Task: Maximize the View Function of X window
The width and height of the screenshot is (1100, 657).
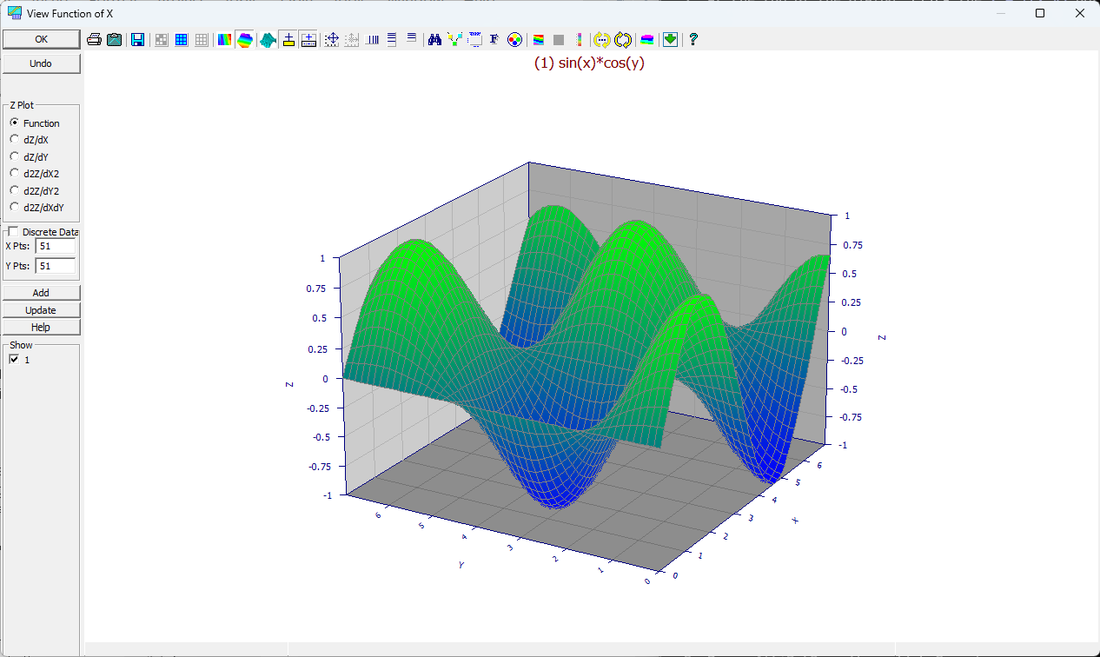Action: tap(1040, 13)
